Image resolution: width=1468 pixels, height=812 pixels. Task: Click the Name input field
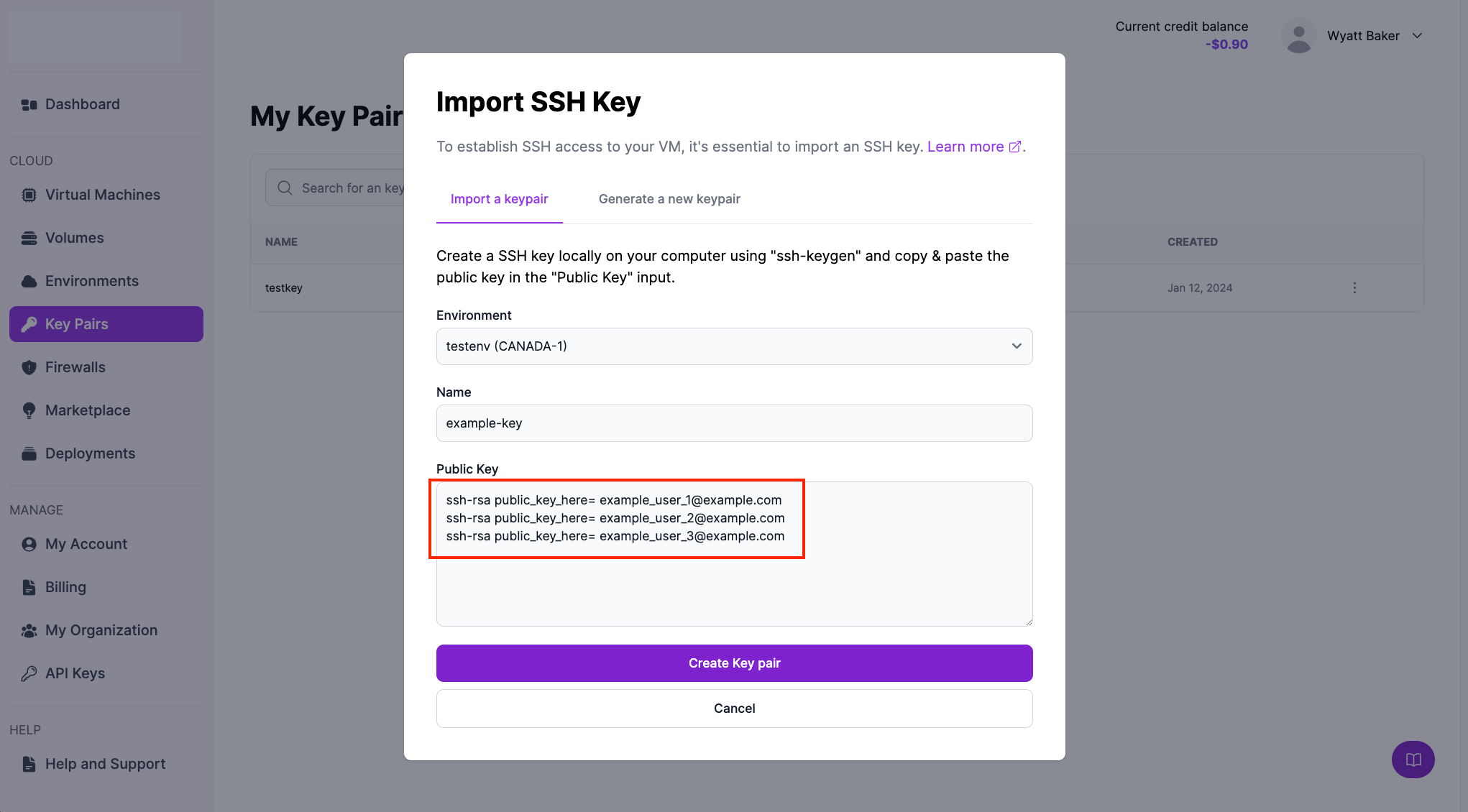pyautogui.click(x=734, y=423)
